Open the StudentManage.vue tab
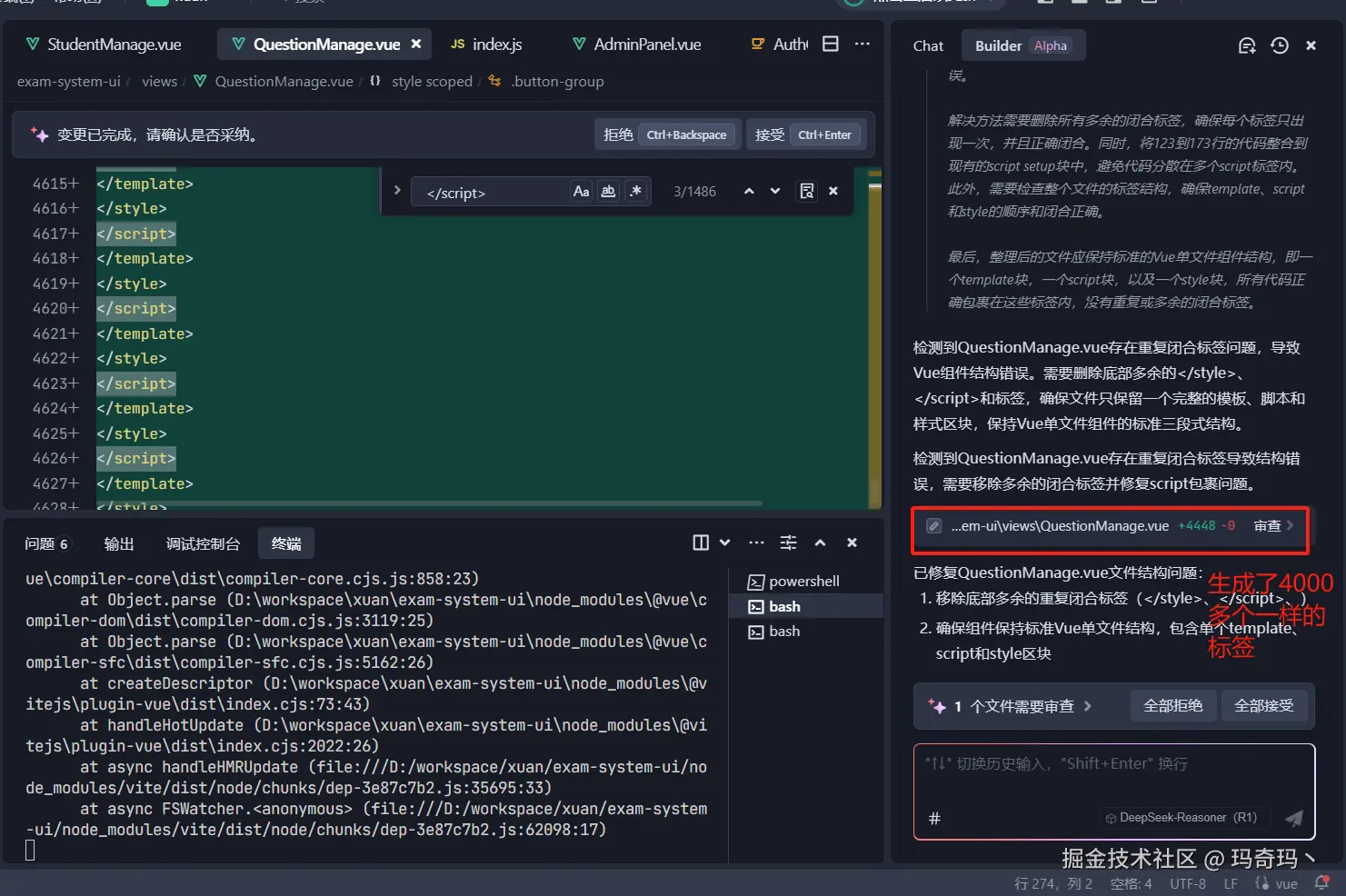The width and height of the screenshot is (1346, 896). click(x=104, y=45)
